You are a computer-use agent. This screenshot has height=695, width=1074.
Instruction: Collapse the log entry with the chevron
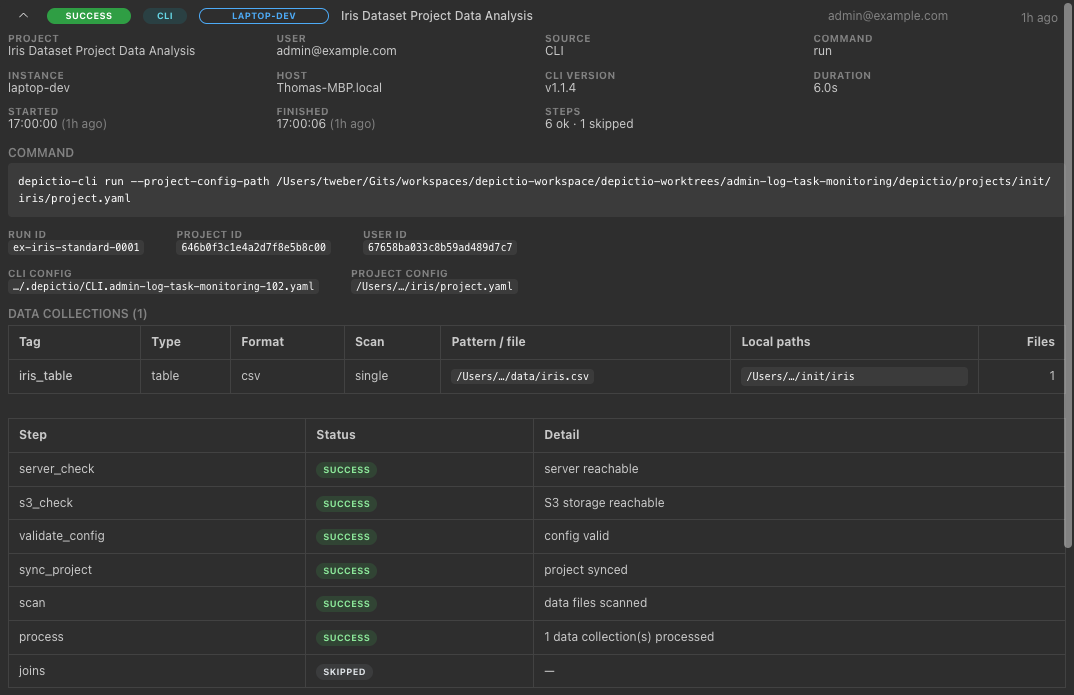click(x=23, y=16)
